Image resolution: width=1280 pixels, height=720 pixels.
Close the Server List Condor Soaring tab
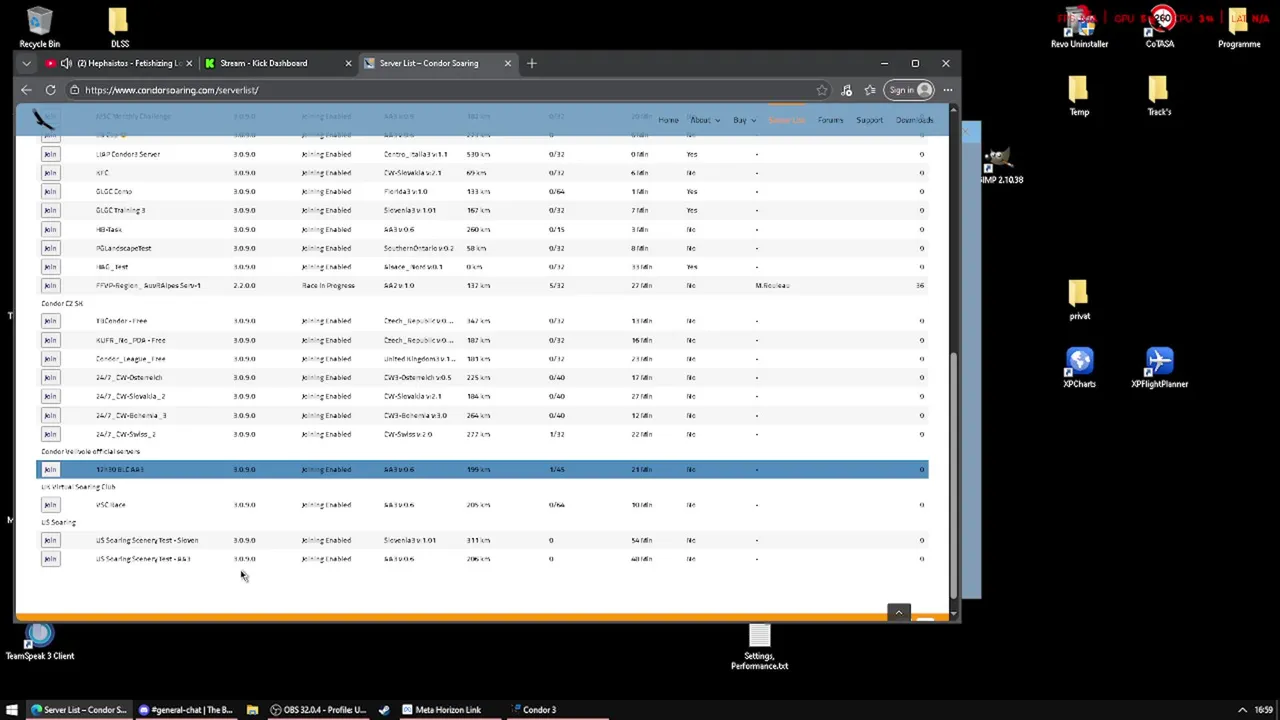pos(507,63)
